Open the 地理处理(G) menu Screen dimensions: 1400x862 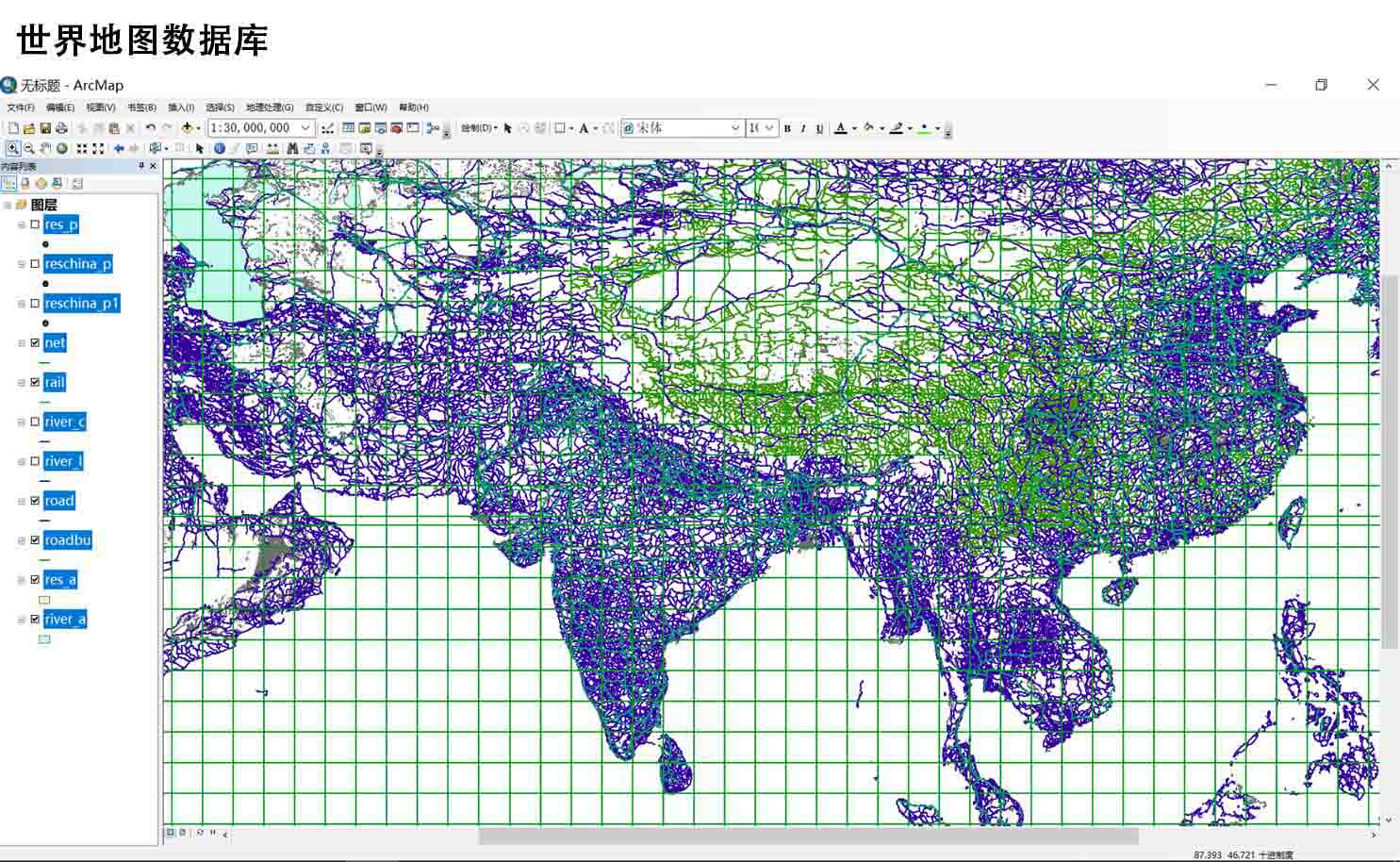270,108
